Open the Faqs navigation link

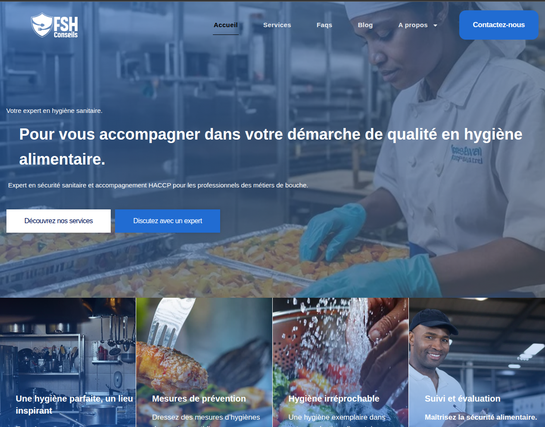point(324,25)
